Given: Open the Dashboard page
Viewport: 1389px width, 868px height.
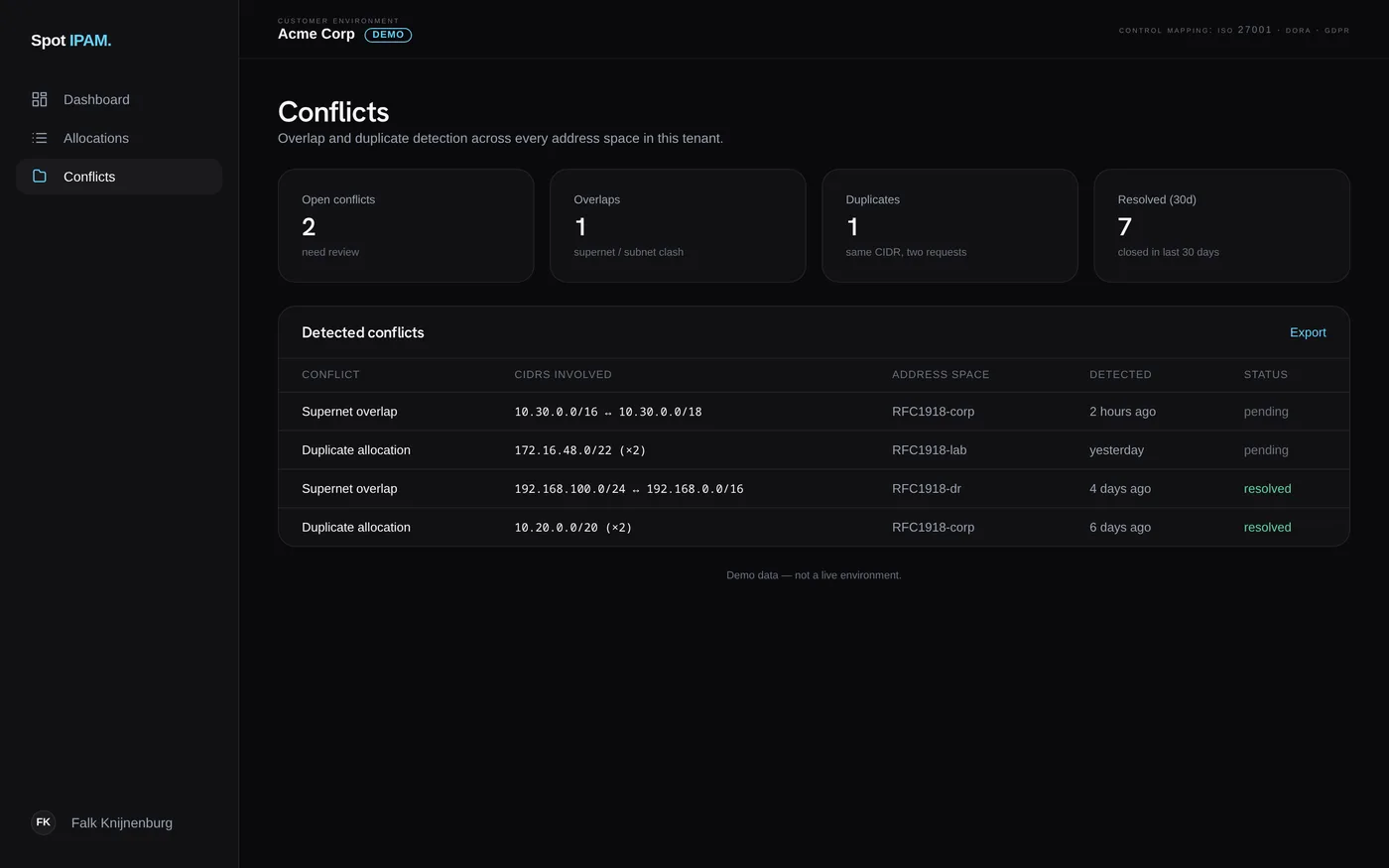Looking at the screenshot, I should click(119, 99).
